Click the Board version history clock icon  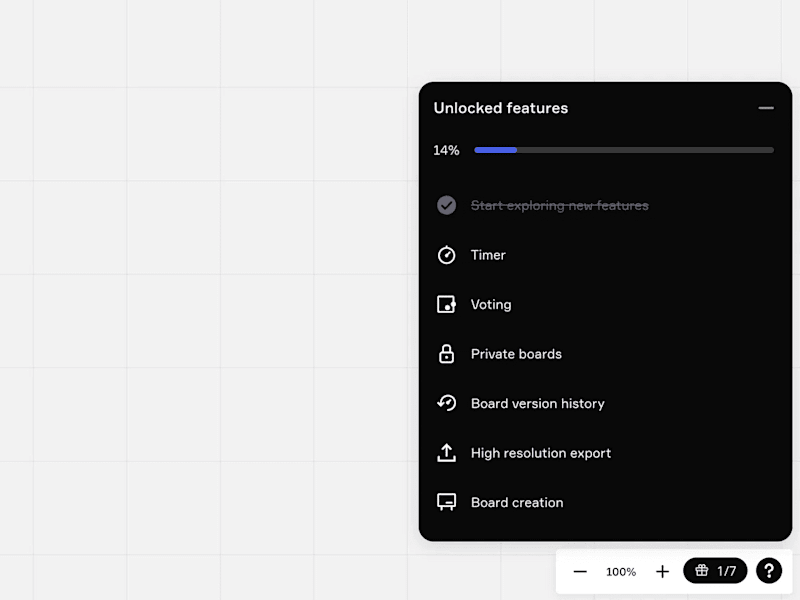446,403
